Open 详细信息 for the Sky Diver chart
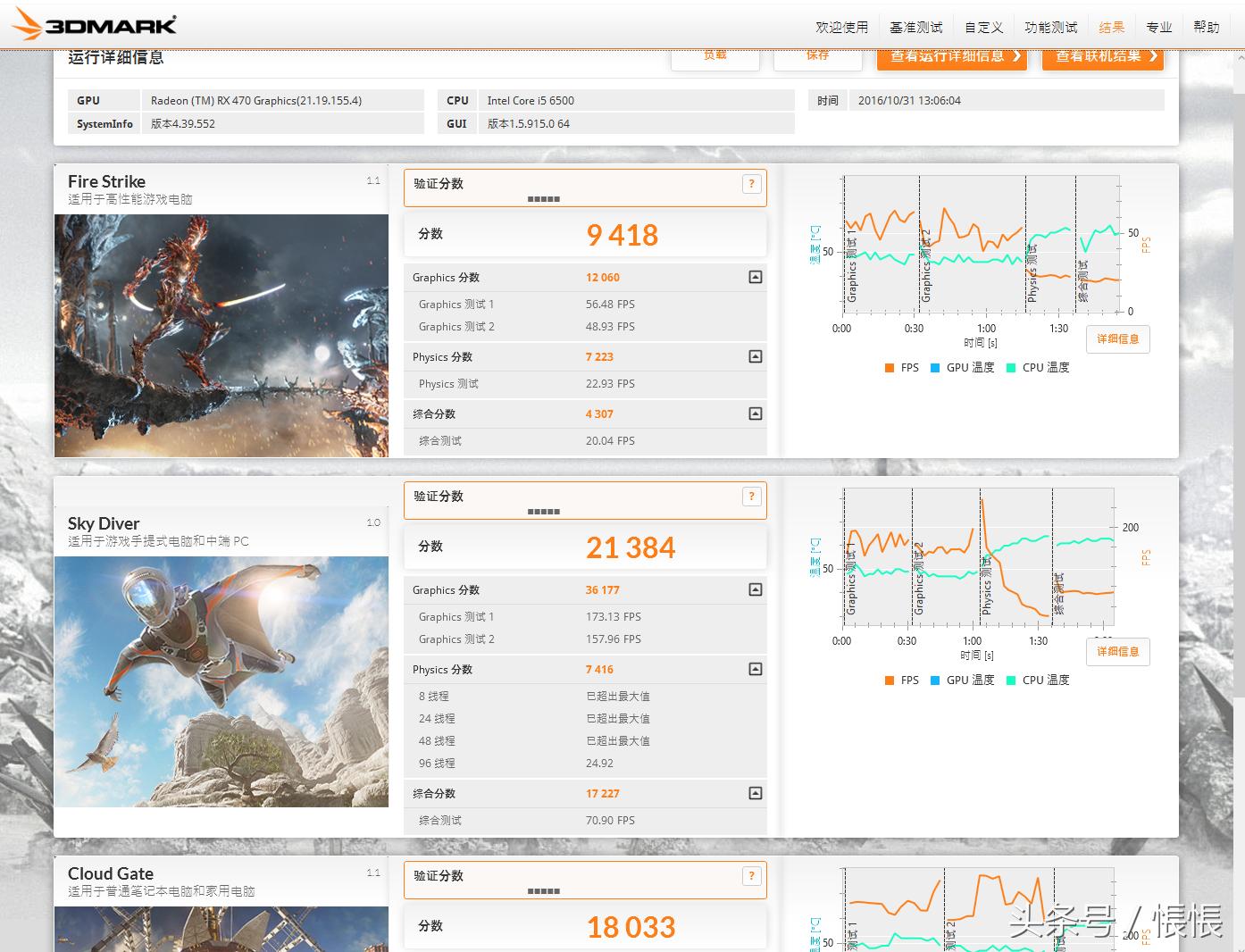This screenshot has height=952, width=1245. tap(1117, 652)
